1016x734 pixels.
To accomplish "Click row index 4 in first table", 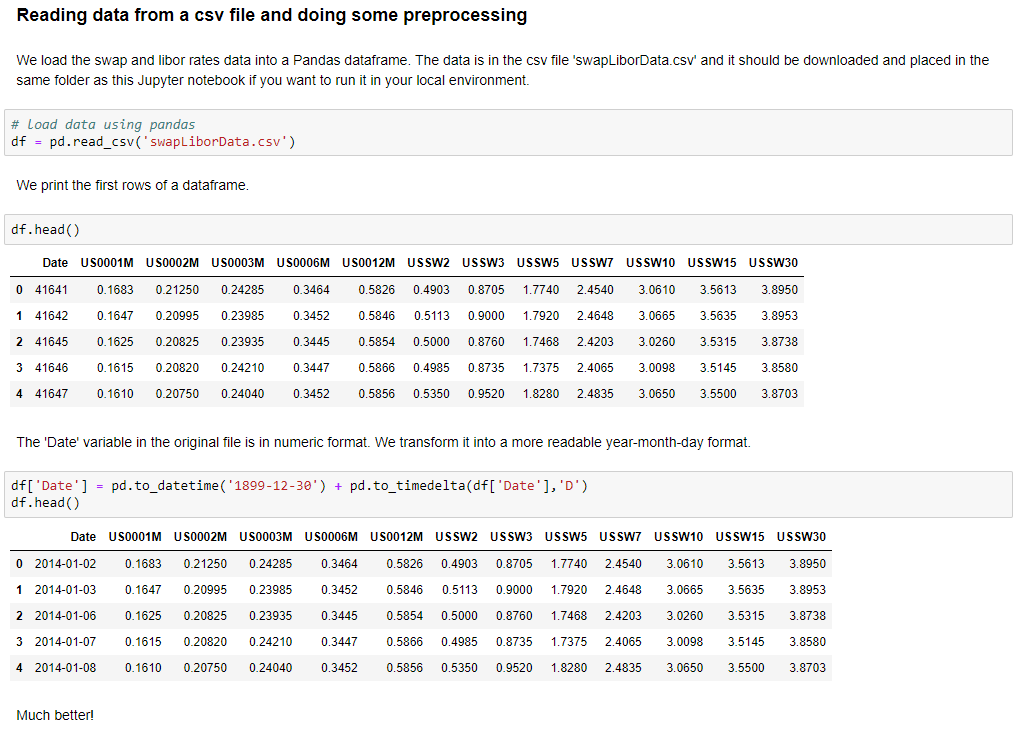I will click(x=19, y=394).
